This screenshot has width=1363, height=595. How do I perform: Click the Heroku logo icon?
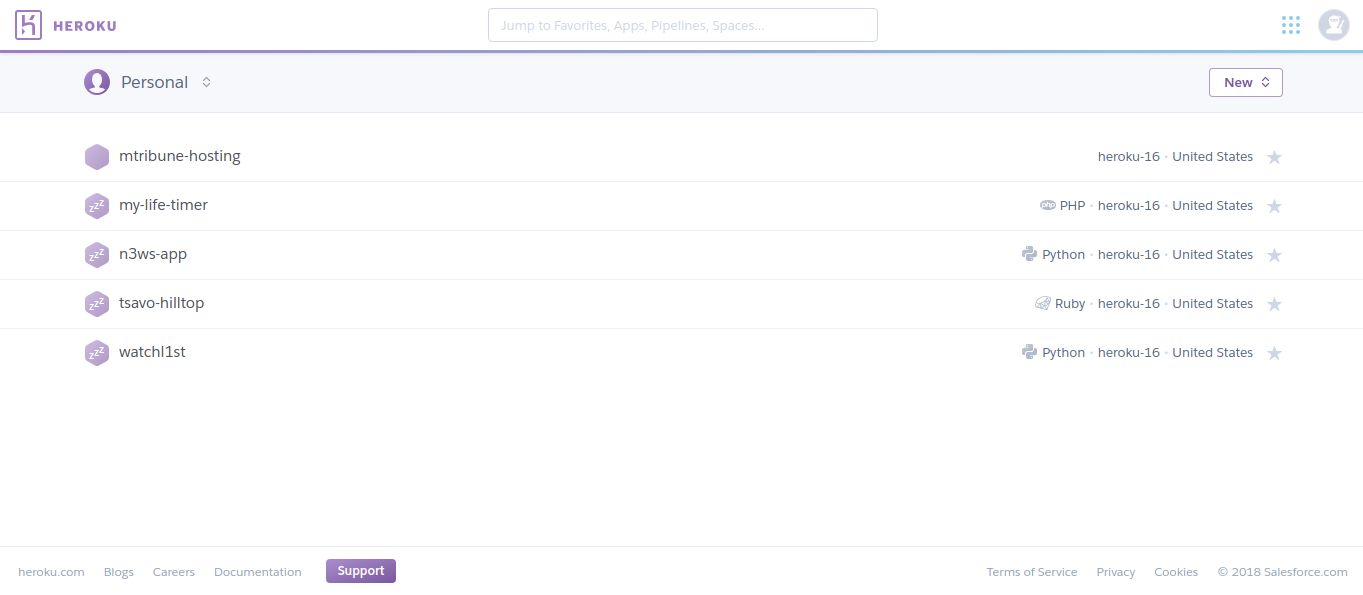click(x=29, y=25)
